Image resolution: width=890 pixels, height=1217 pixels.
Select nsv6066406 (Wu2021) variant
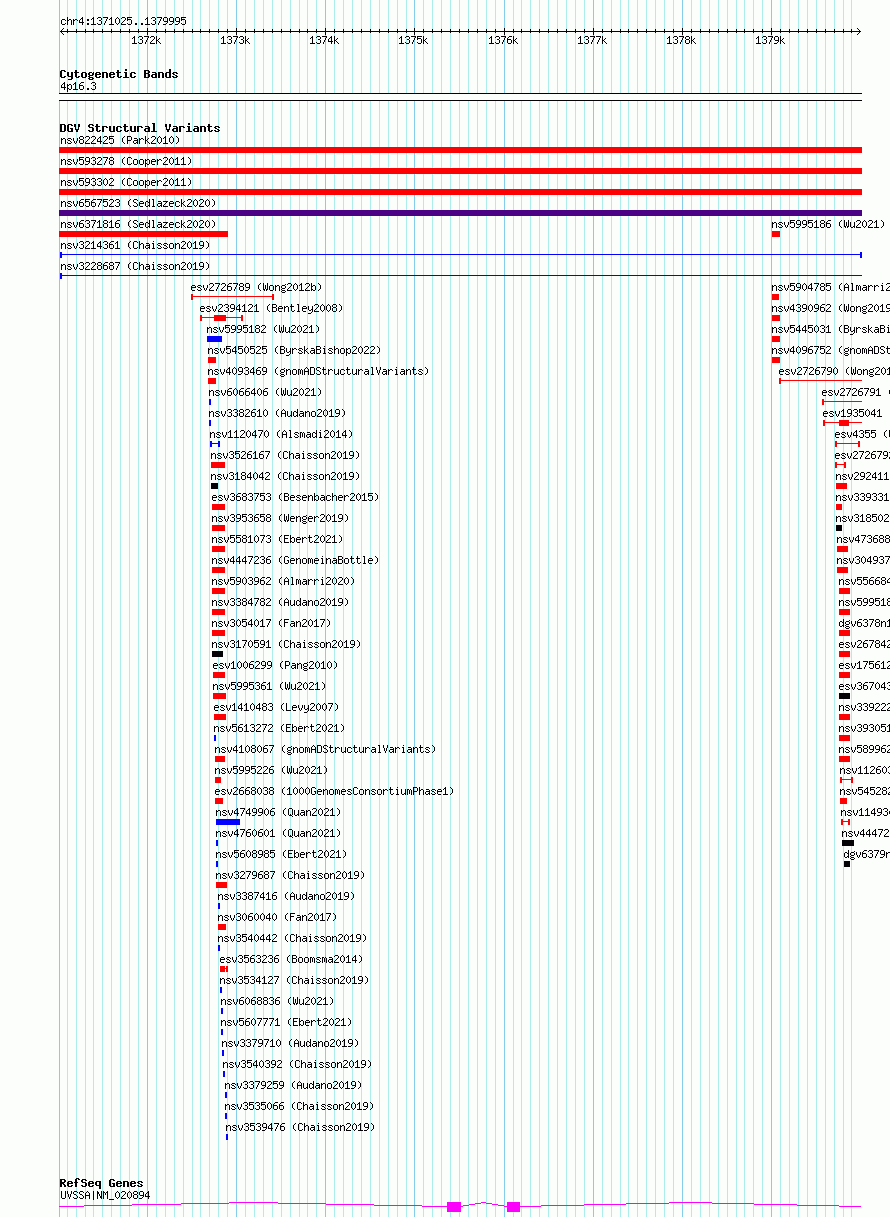266,392
